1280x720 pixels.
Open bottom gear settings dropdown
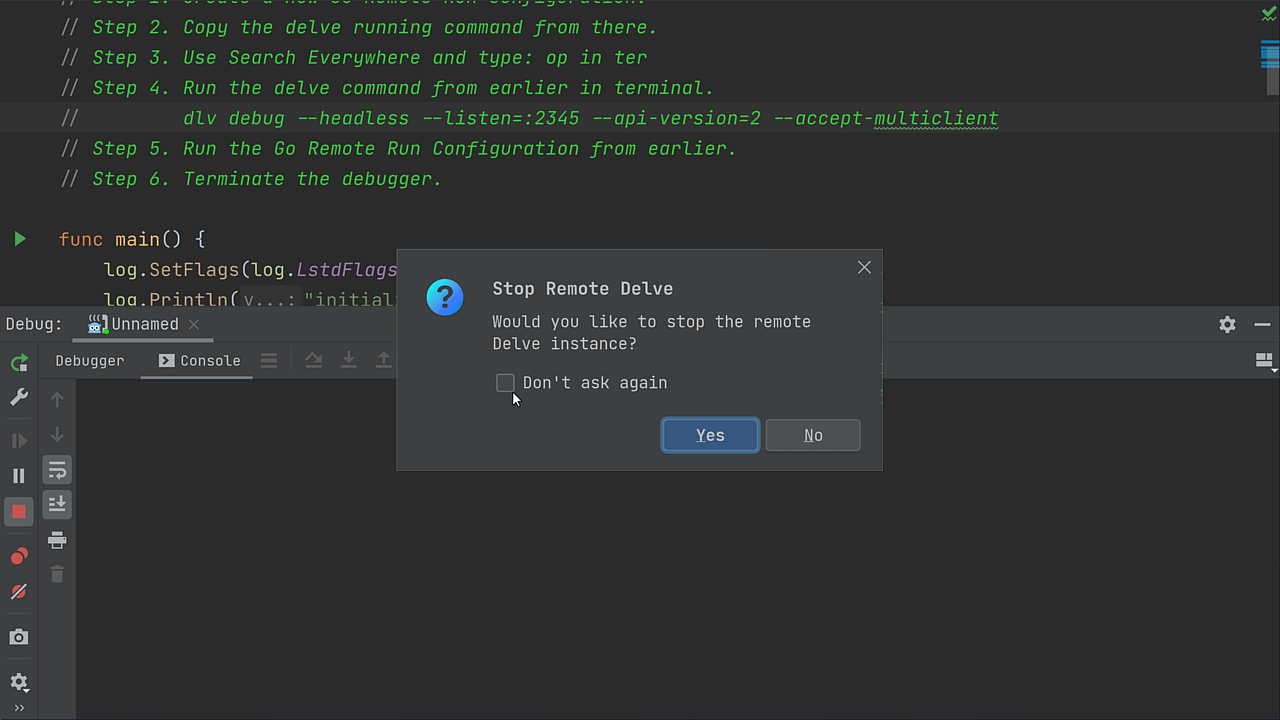point(18,682)
